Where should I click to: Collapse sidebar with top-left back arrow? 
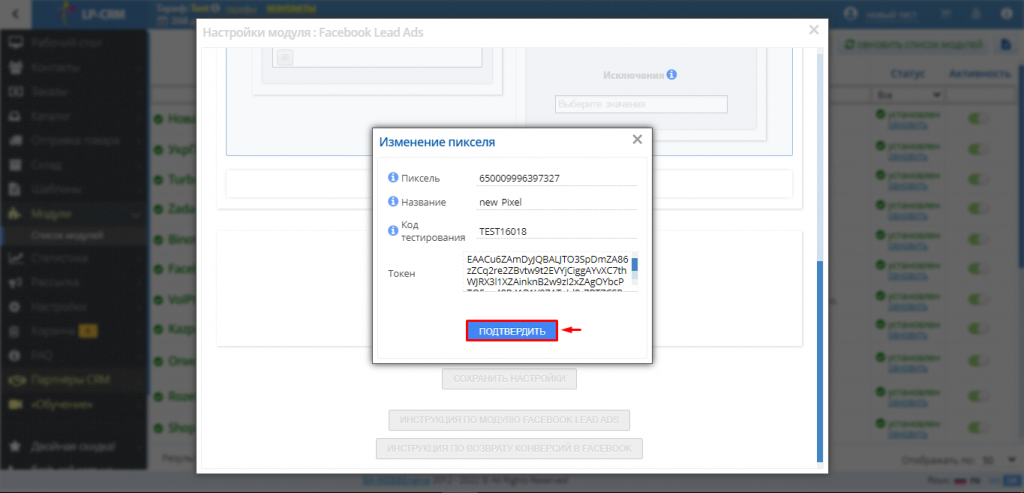[16, 13]
